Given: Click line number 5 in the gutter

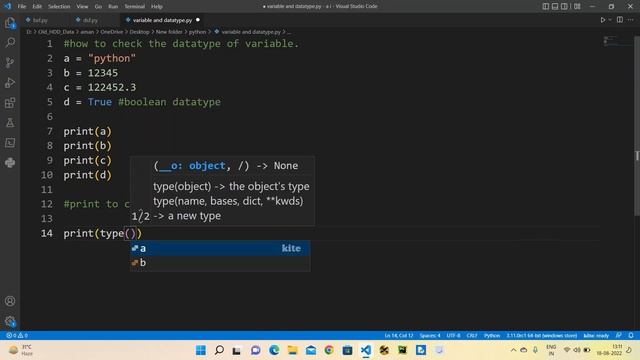Looking at the screenshot, I should (x=49, y=102).
